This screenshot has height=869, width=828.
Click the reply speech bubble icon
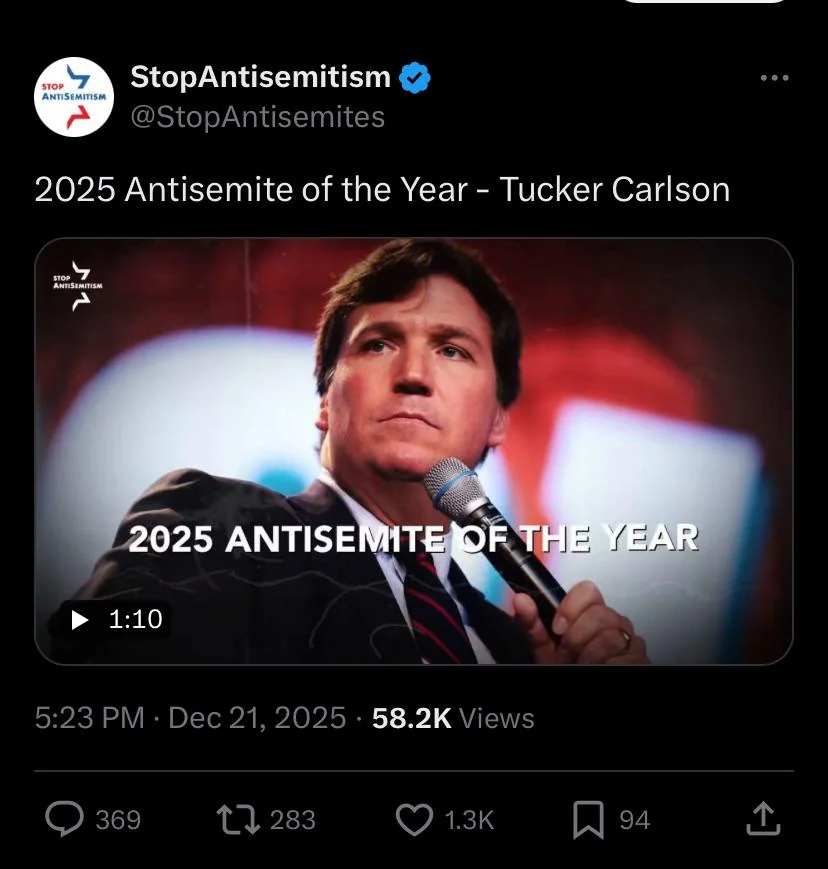tap(66, 820)
